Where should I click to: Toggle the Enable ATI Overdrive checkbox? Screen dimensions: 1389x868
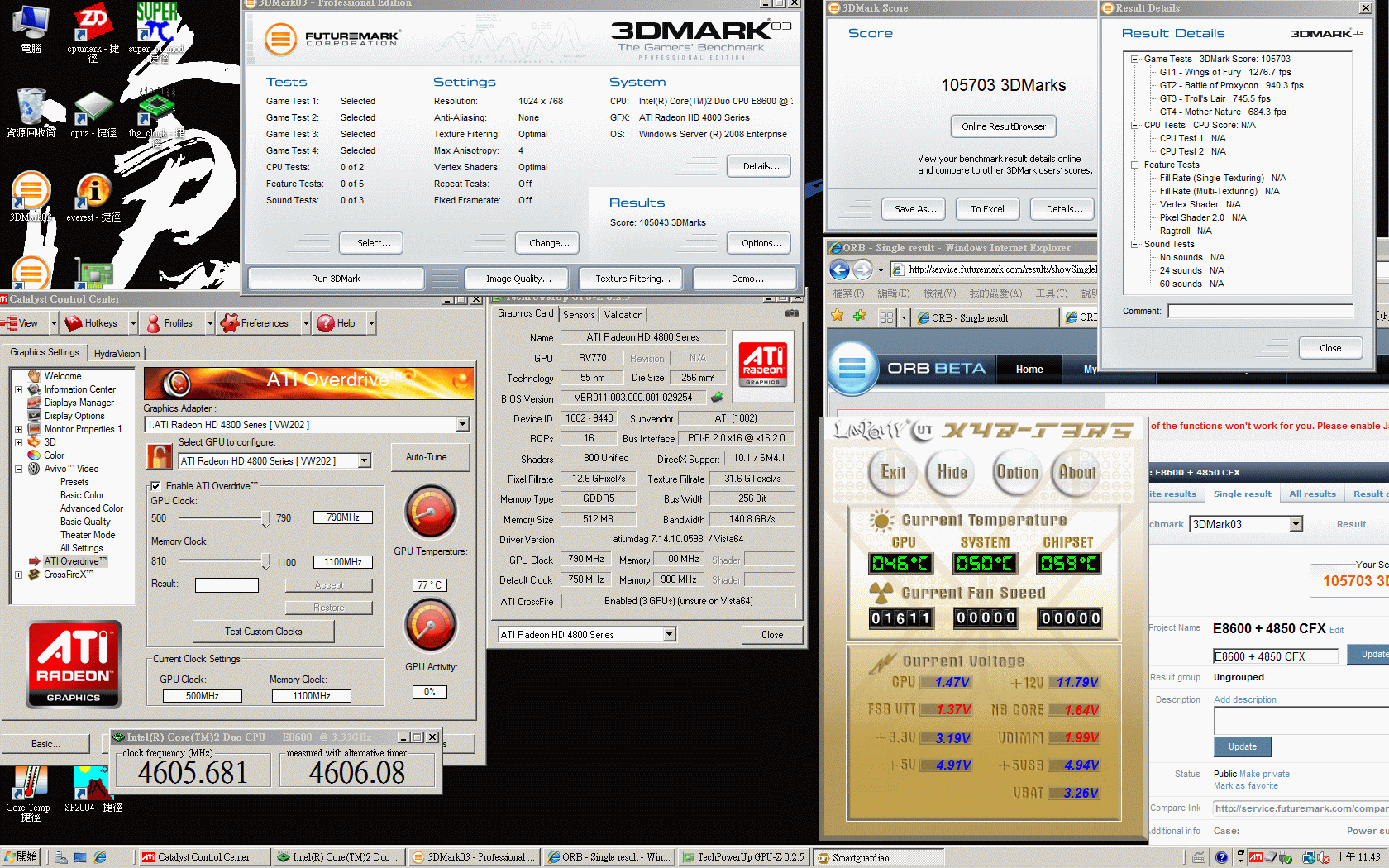155,486
